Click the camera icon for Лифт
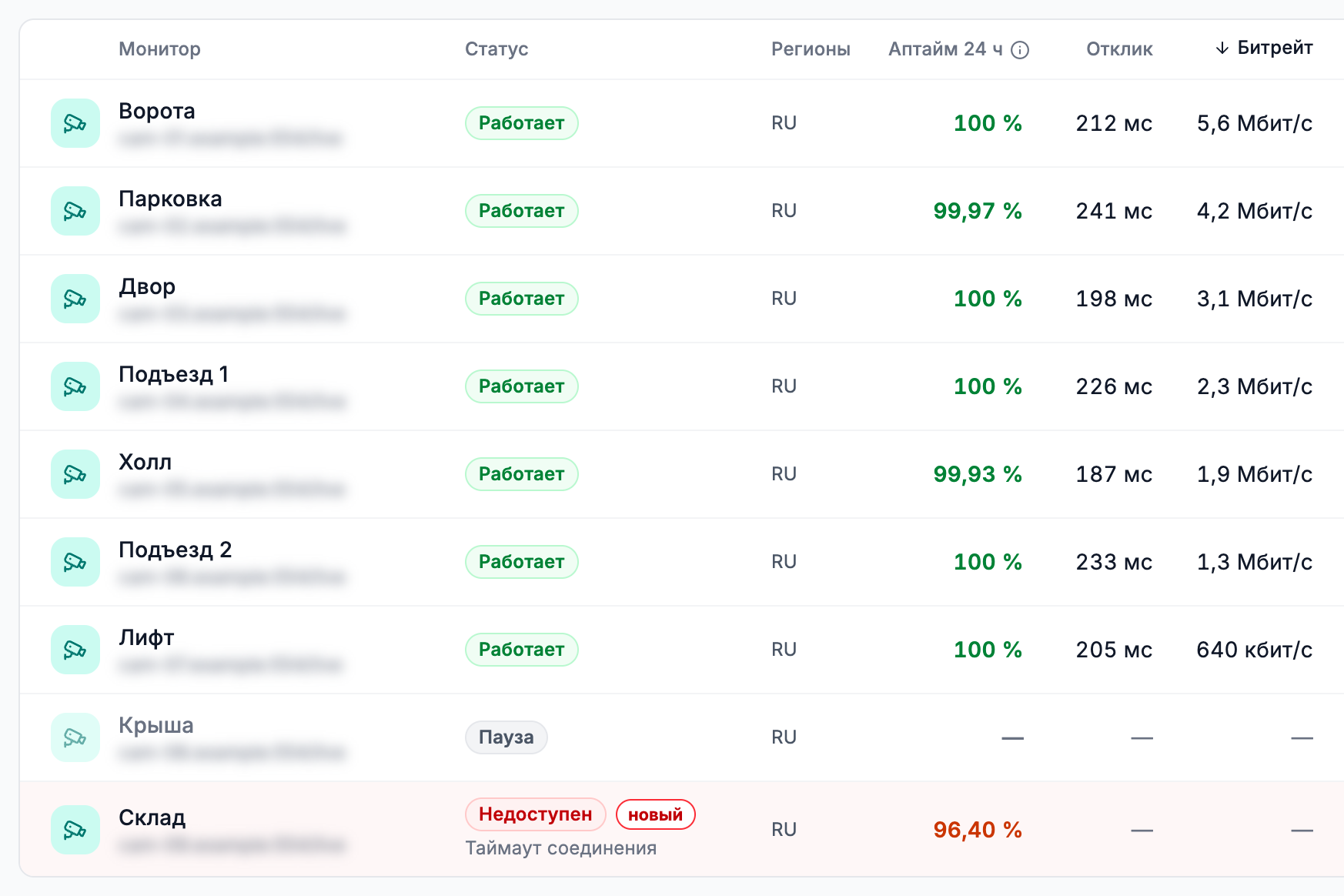Screen dimensions: 1344x896 tap(75, 650)
